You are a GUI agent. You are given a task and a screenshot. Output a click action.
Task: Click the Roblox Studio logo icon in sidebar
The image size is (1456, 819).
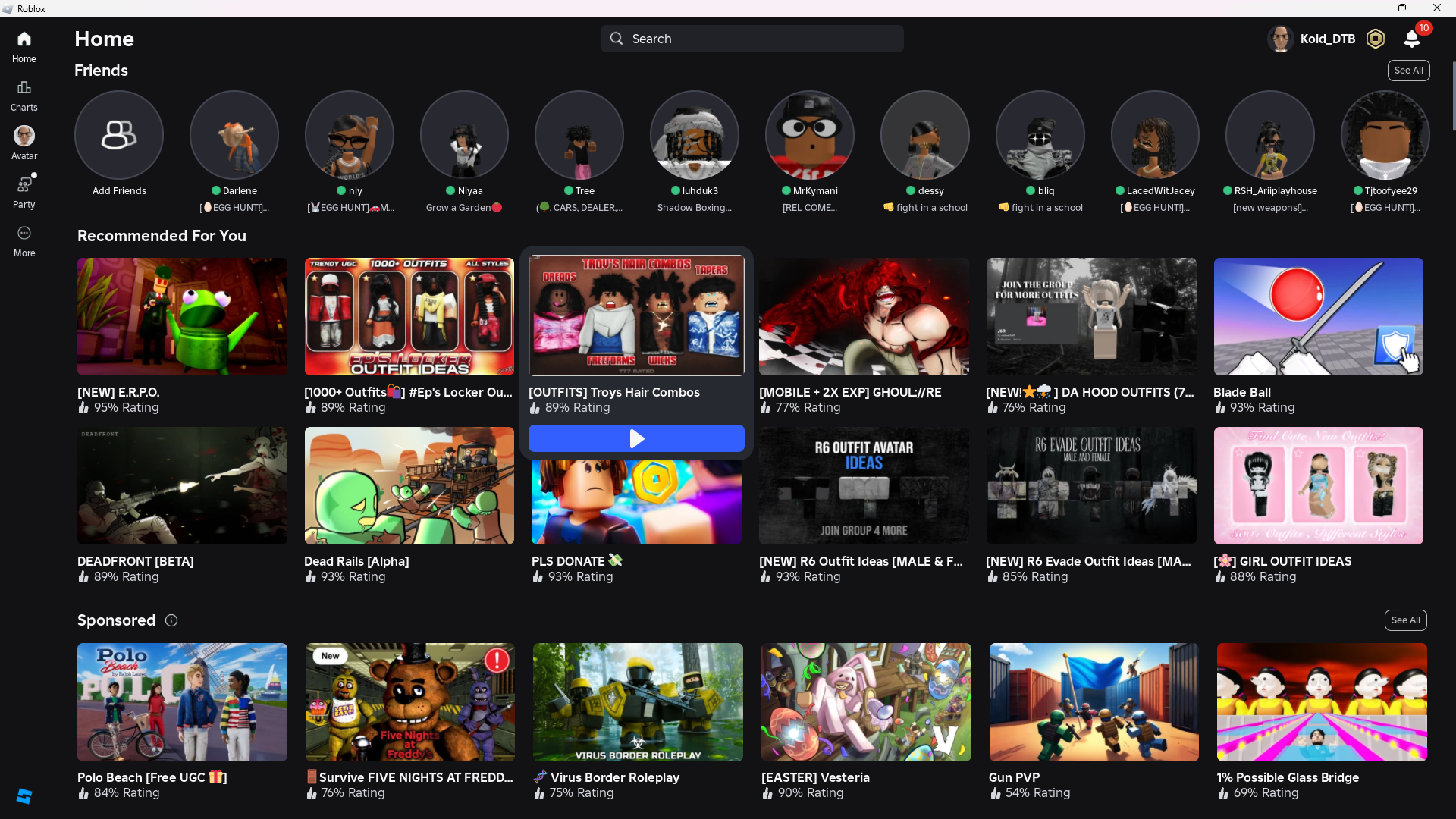pyautogui.click(x=24, y=795)
